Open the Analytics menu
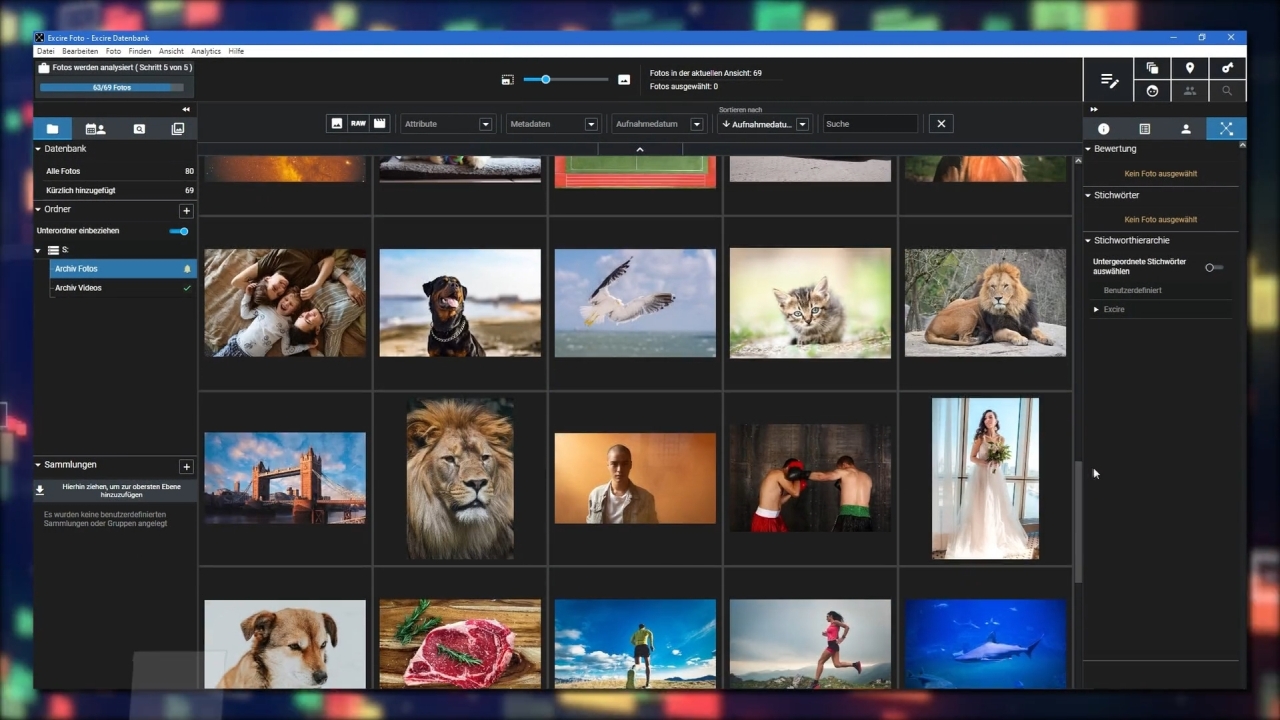The height and width of the screenshot is (720, 1280). pyautogui.click(x=206, y=51)
